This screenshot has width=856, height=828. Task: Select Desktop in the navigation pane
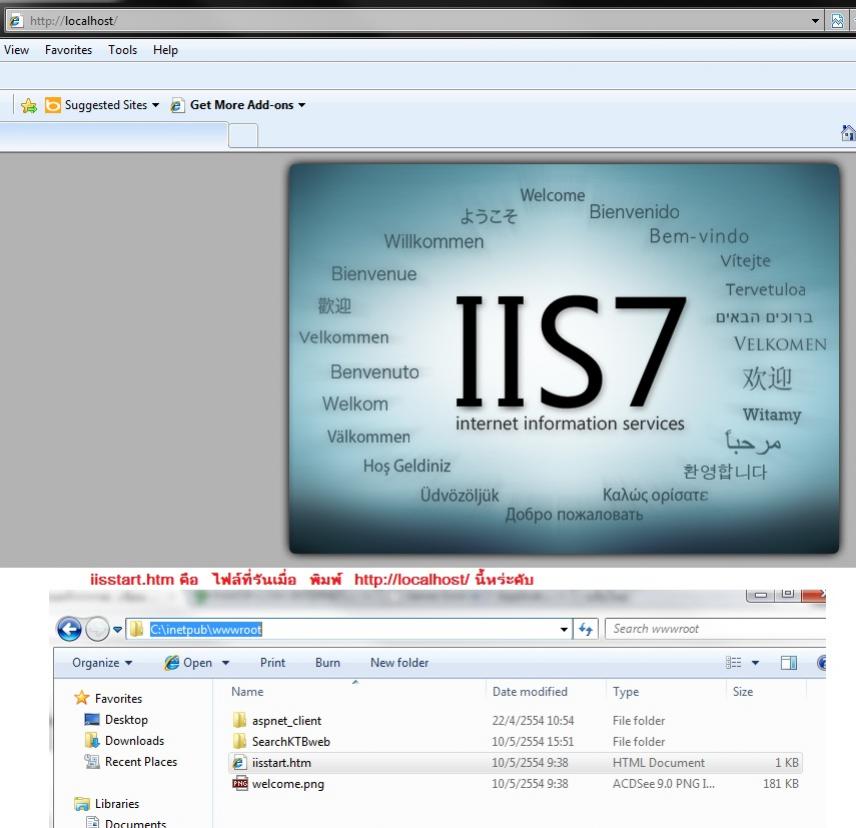point(126,720)
